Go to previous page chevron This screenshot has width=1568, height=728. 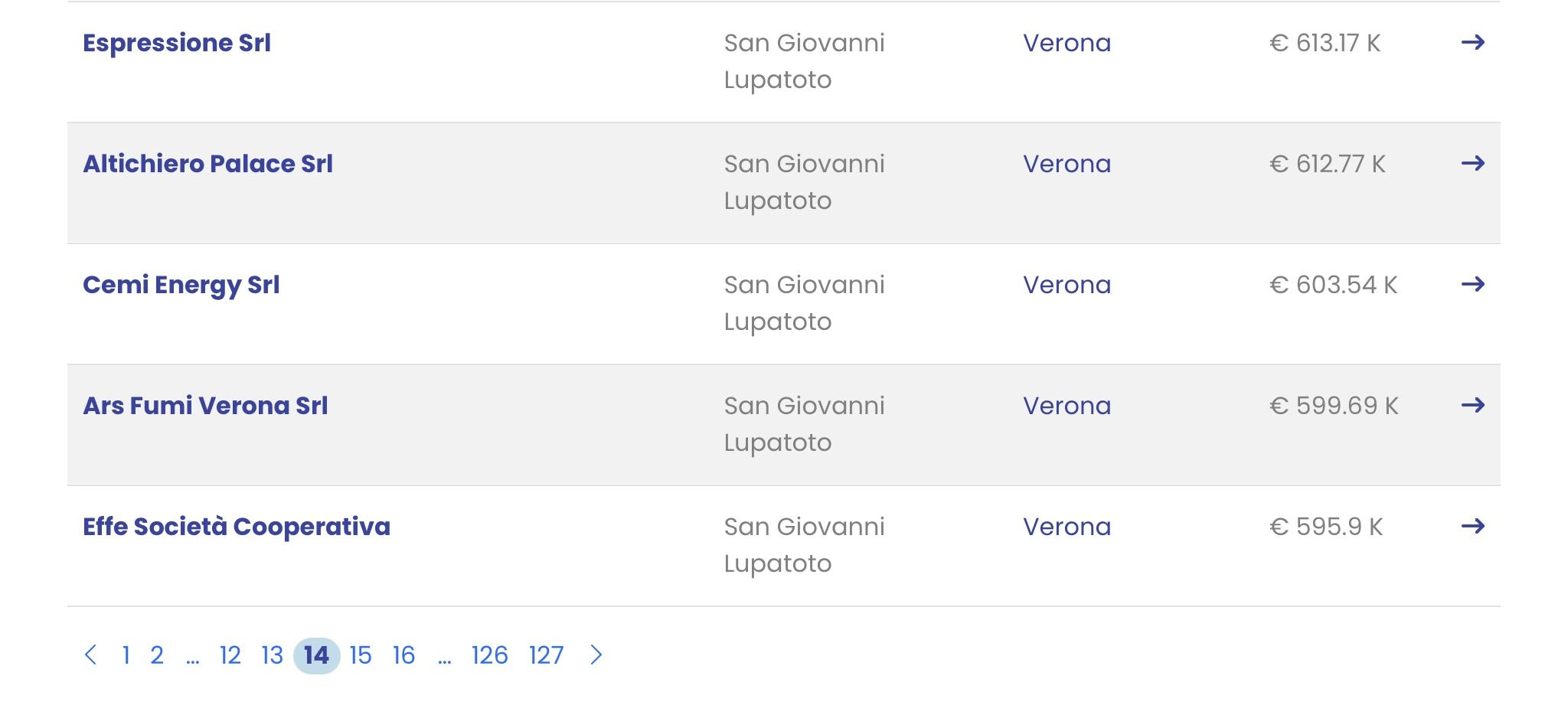90,655
